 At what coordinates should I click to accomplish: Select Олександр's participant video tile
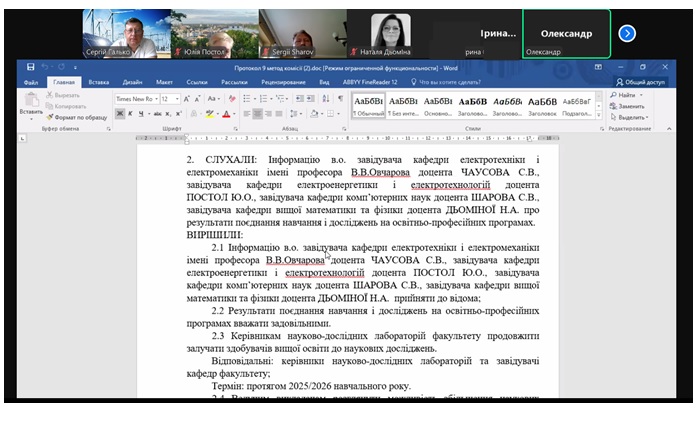coord(566,34)
